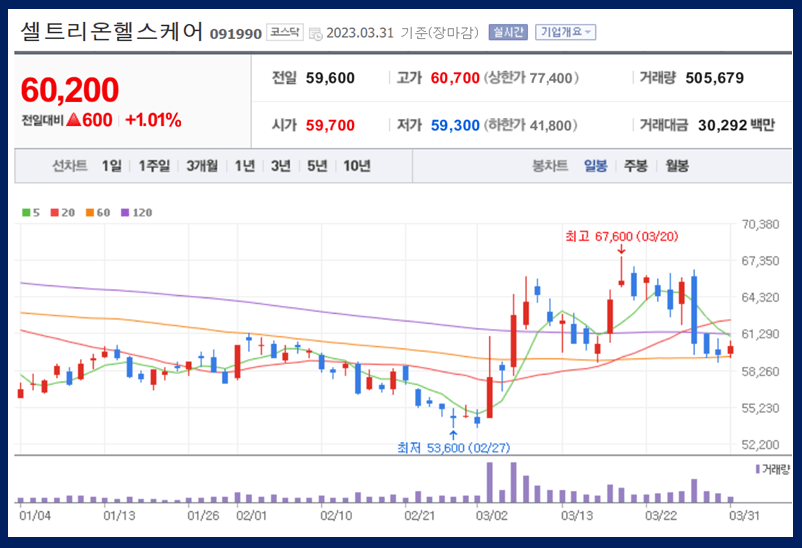Click the 70,380 price axis label
The width and height of the screenshot is (802, 548).
coord(761,224)
